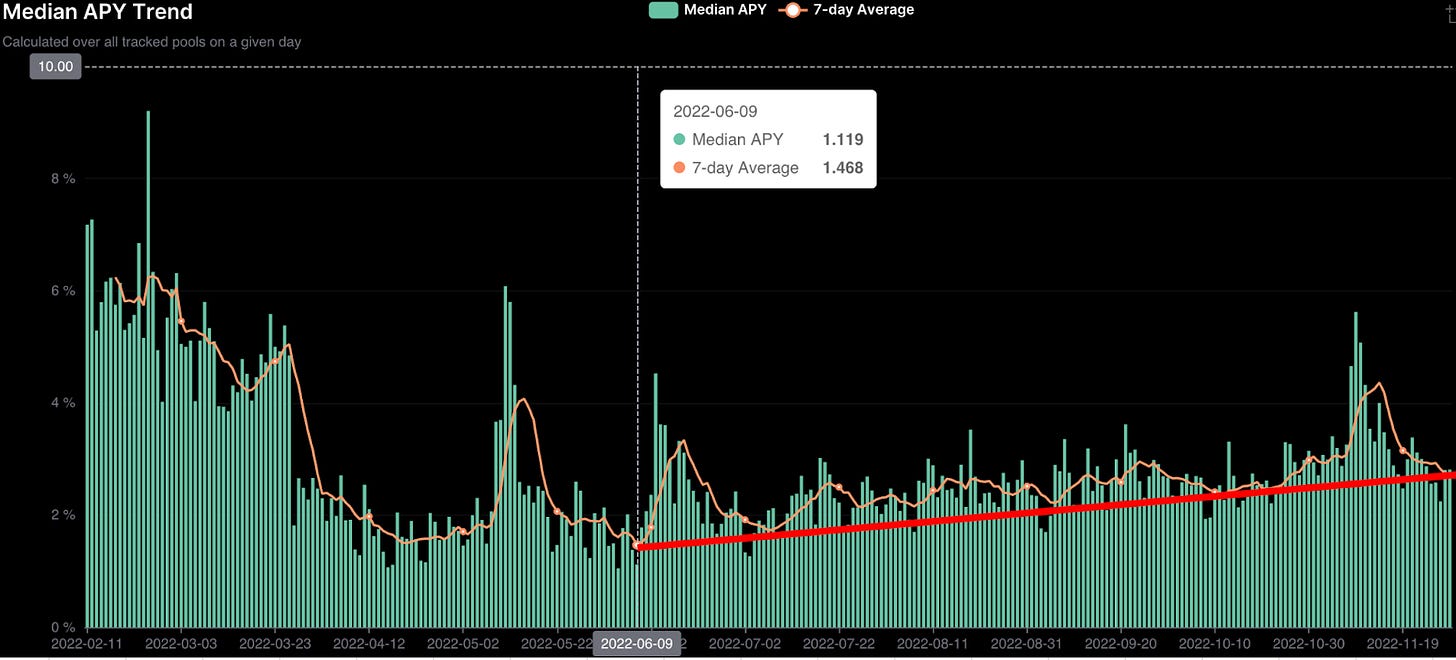Select the 10.00 y-axis value badge
Image resolution: width=1456 pixels, height=660 pixels.
(x=57, y=66)
